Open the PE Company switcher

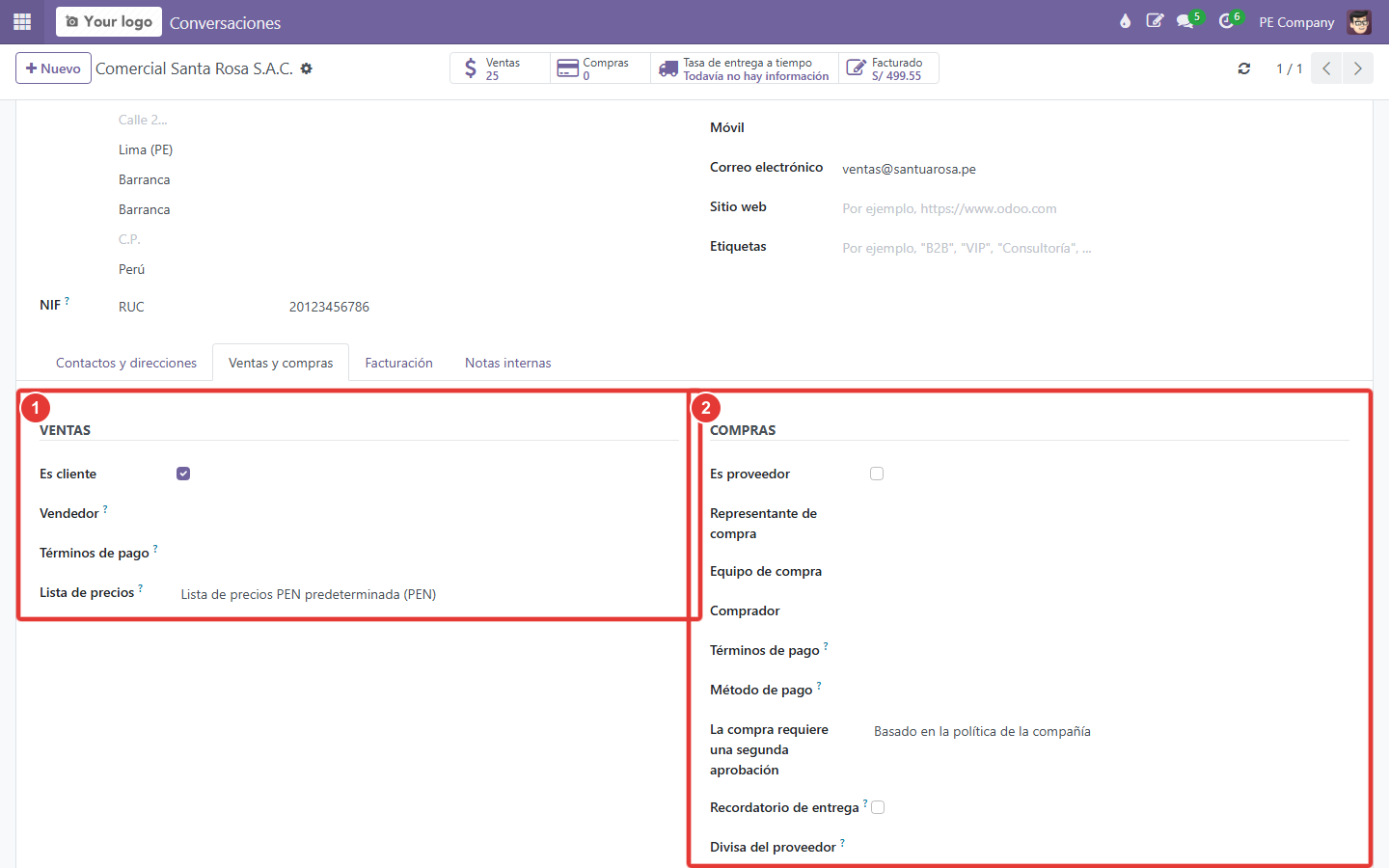point(1296,22)
